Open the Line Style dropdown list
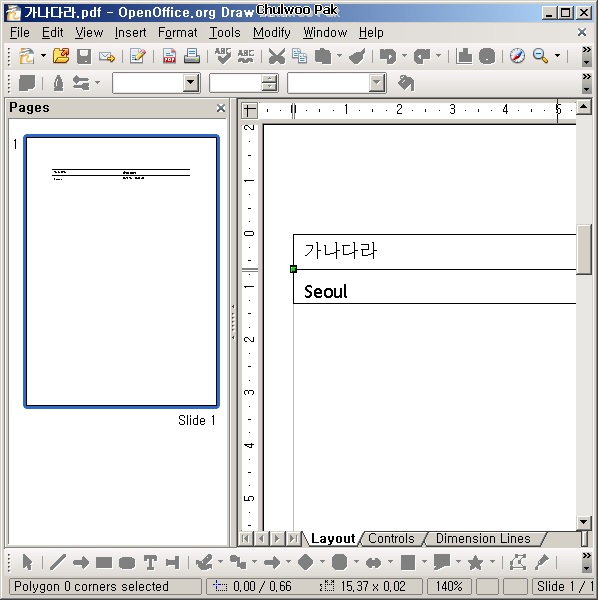Screen dimensions: 598x600 (x=191, y=83)
